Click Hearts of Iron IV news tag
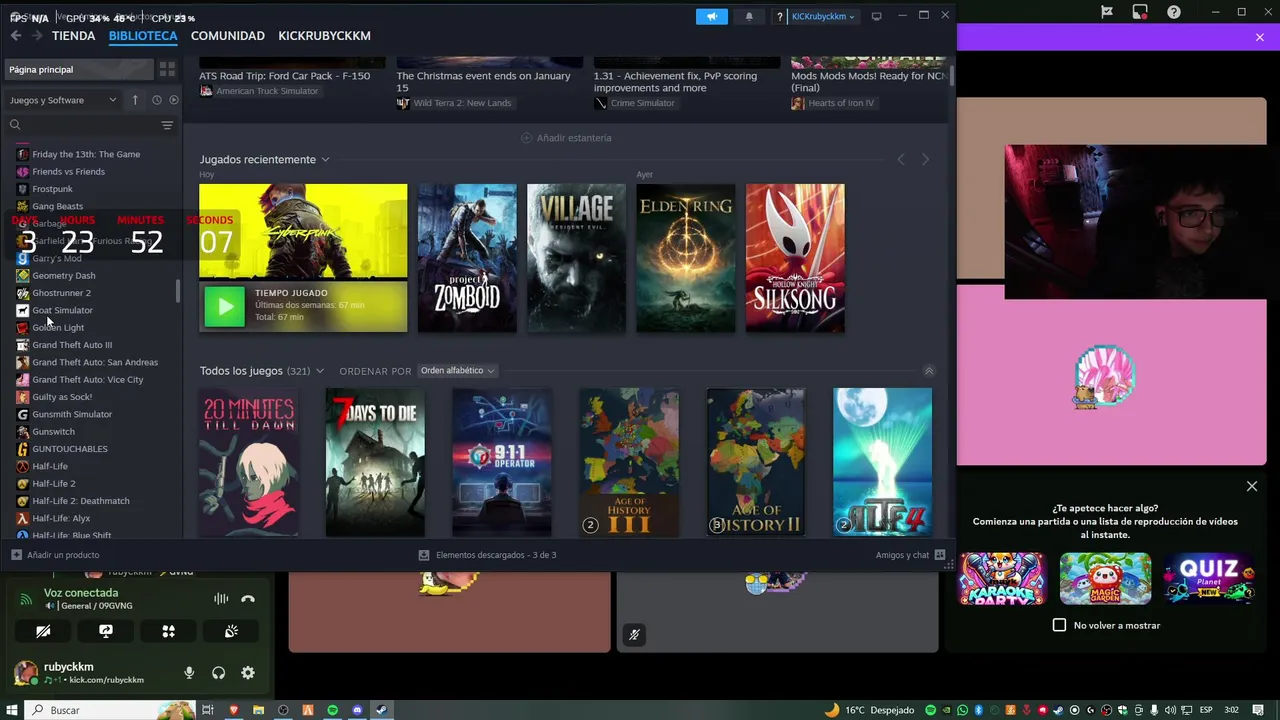 [x=832, y=103]
